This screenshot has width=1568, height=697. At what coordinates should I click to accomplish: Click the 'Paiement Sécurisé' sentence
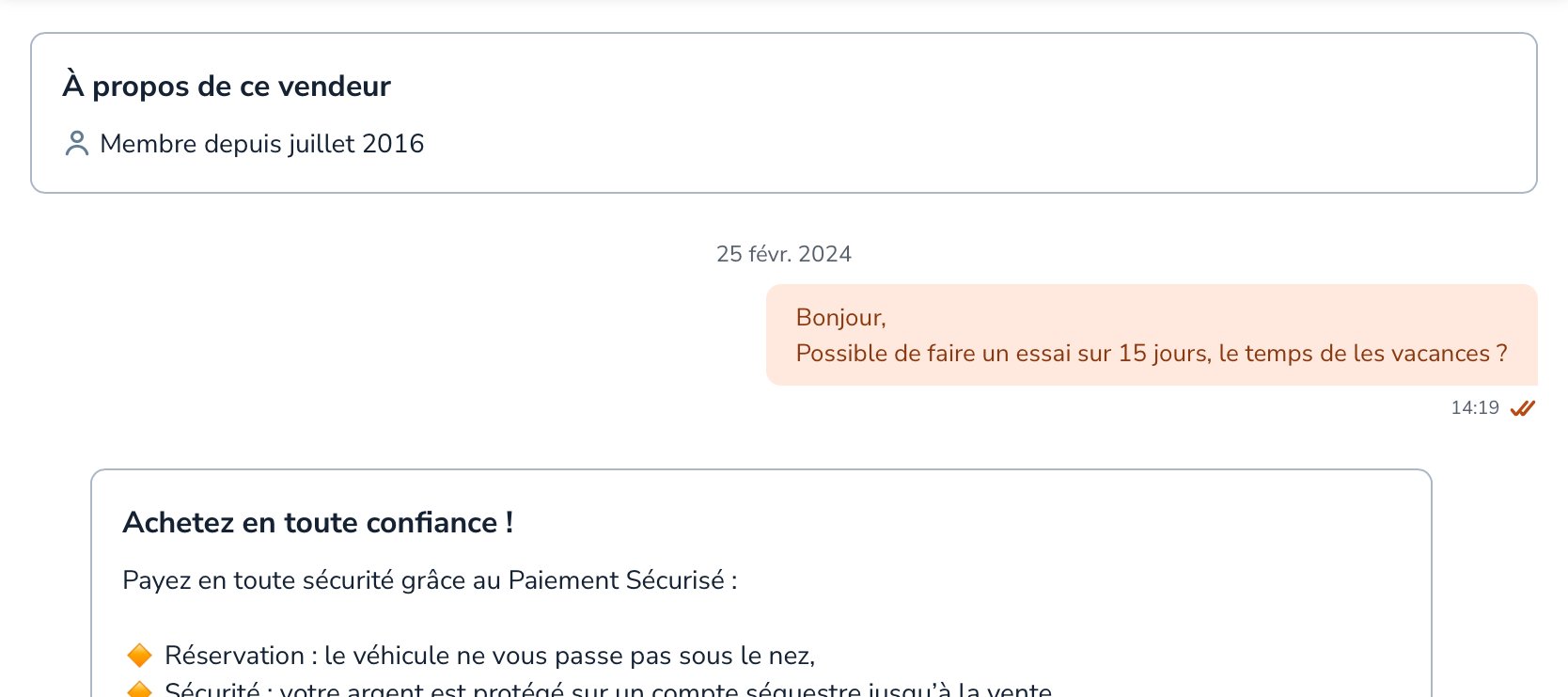tap(430, 580)
